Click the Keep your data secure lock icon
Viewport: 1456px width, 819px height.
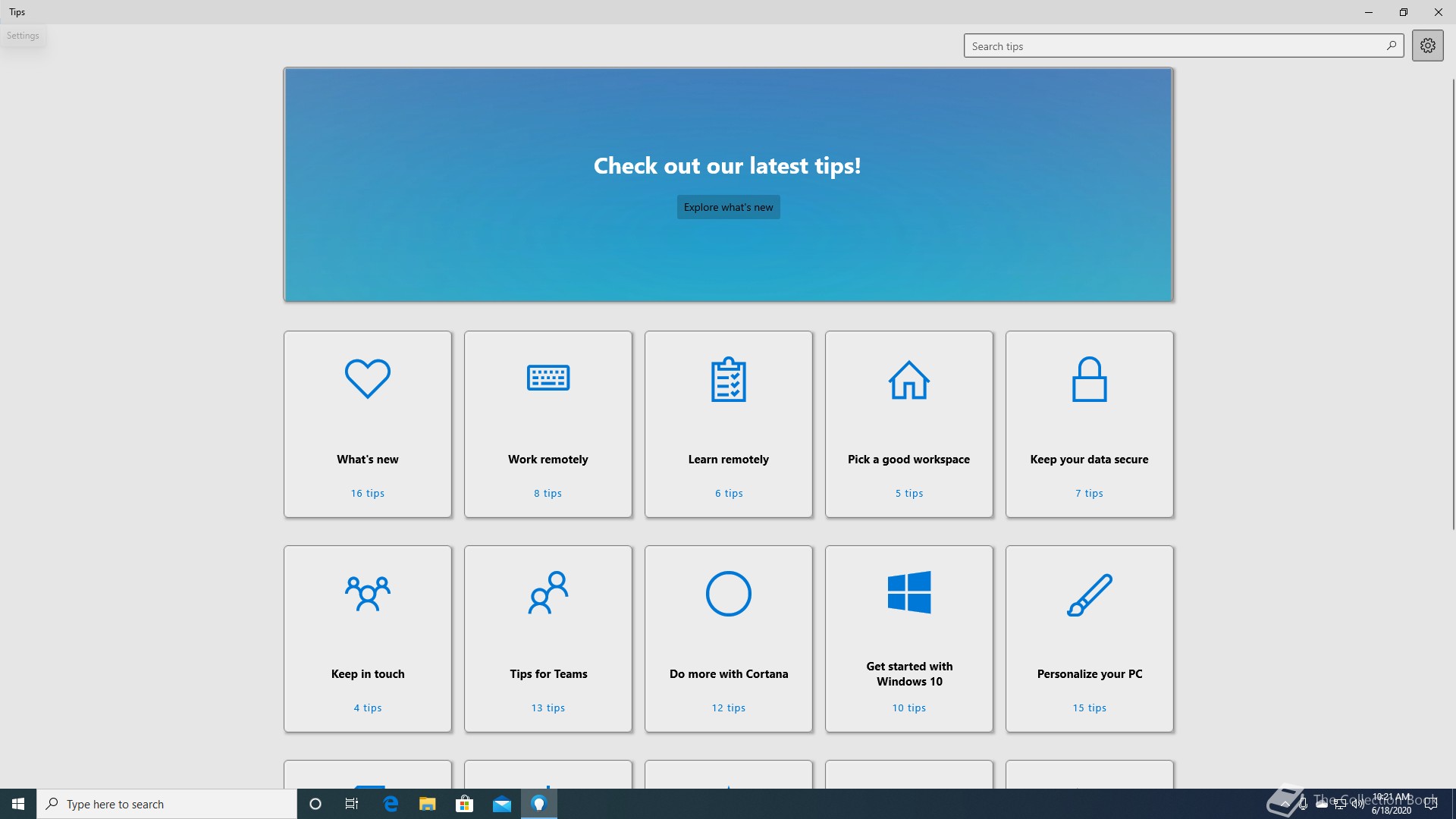[x=1089, y=379]
